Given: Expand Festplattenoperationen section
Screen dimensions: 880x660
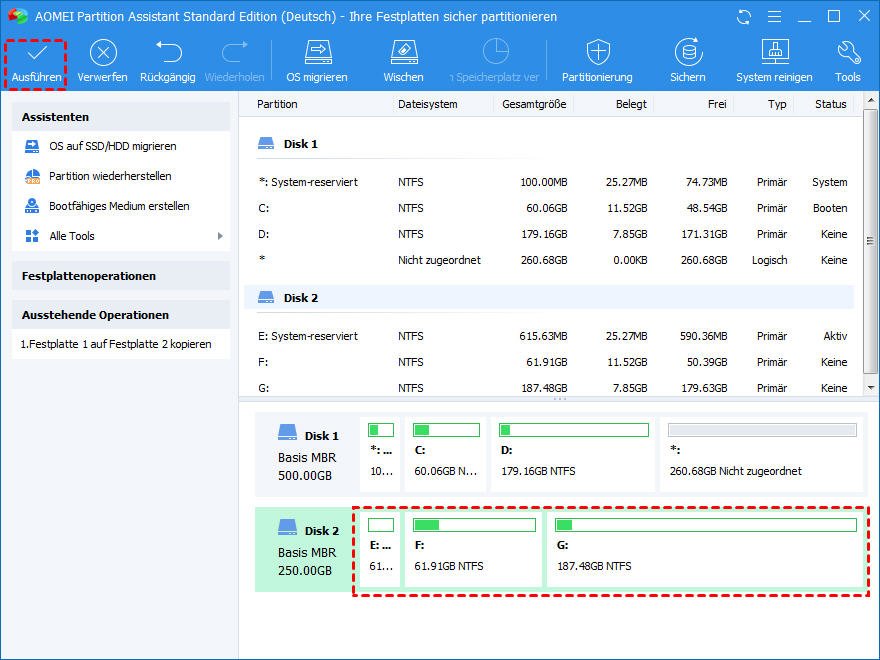Looking at the screenshot, I should [121, 276].
